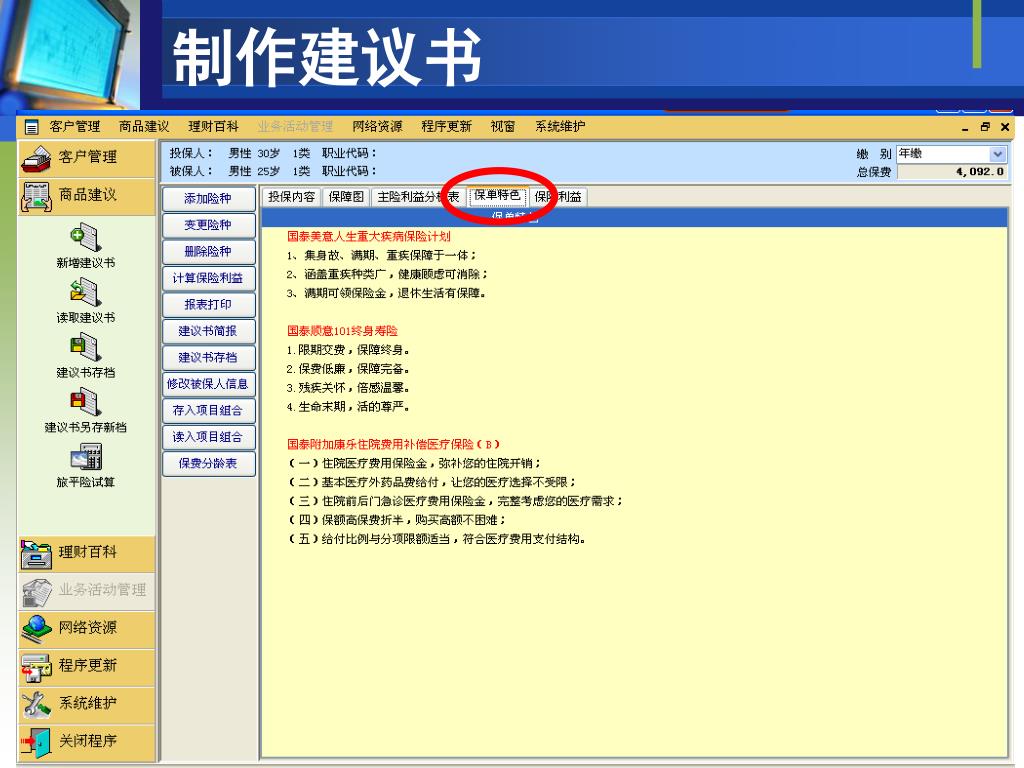
Task: Open the 系统维护 menu
Action: point(560,127)
